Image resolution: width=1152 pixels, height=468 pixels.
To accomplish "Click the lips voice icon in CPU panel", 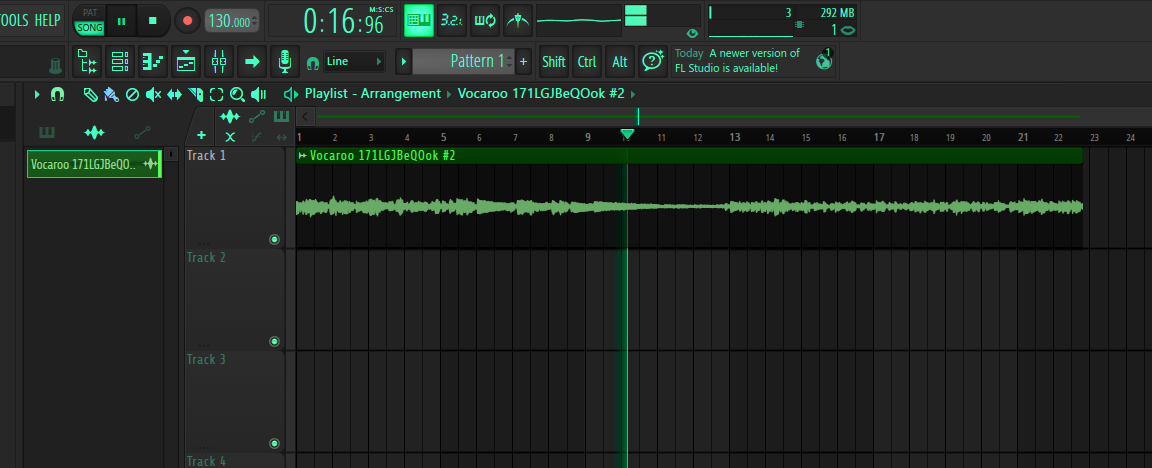I will [x=847, y=30].
